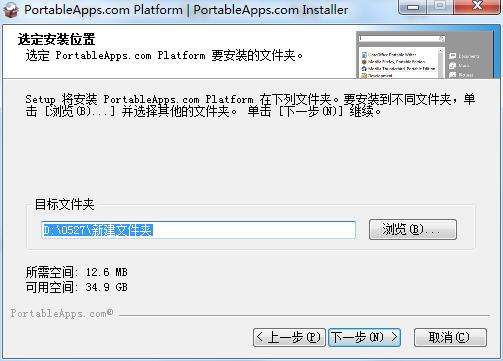Close the PortableApps.com Installer window
This screenshot has height=361, width=503.
tap(477, 7)
